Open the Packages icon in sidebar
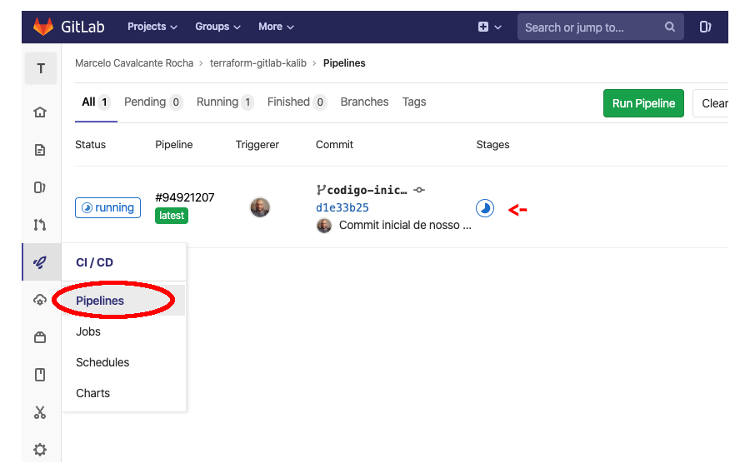 click(40, 337)
